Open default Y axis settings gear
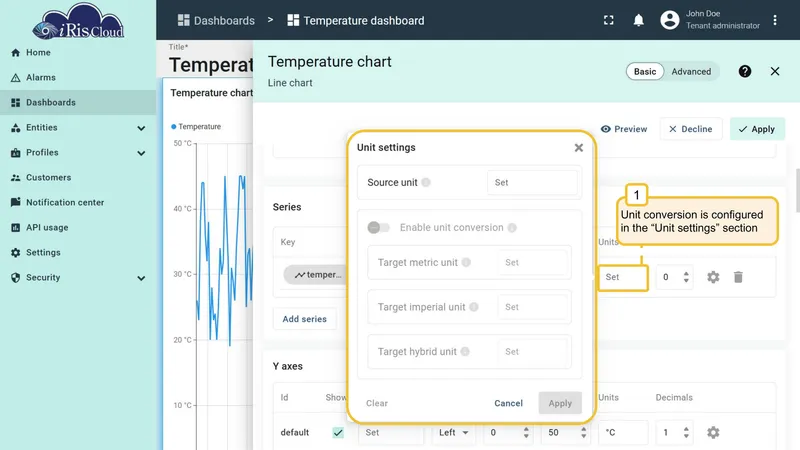 pos(713,433)
